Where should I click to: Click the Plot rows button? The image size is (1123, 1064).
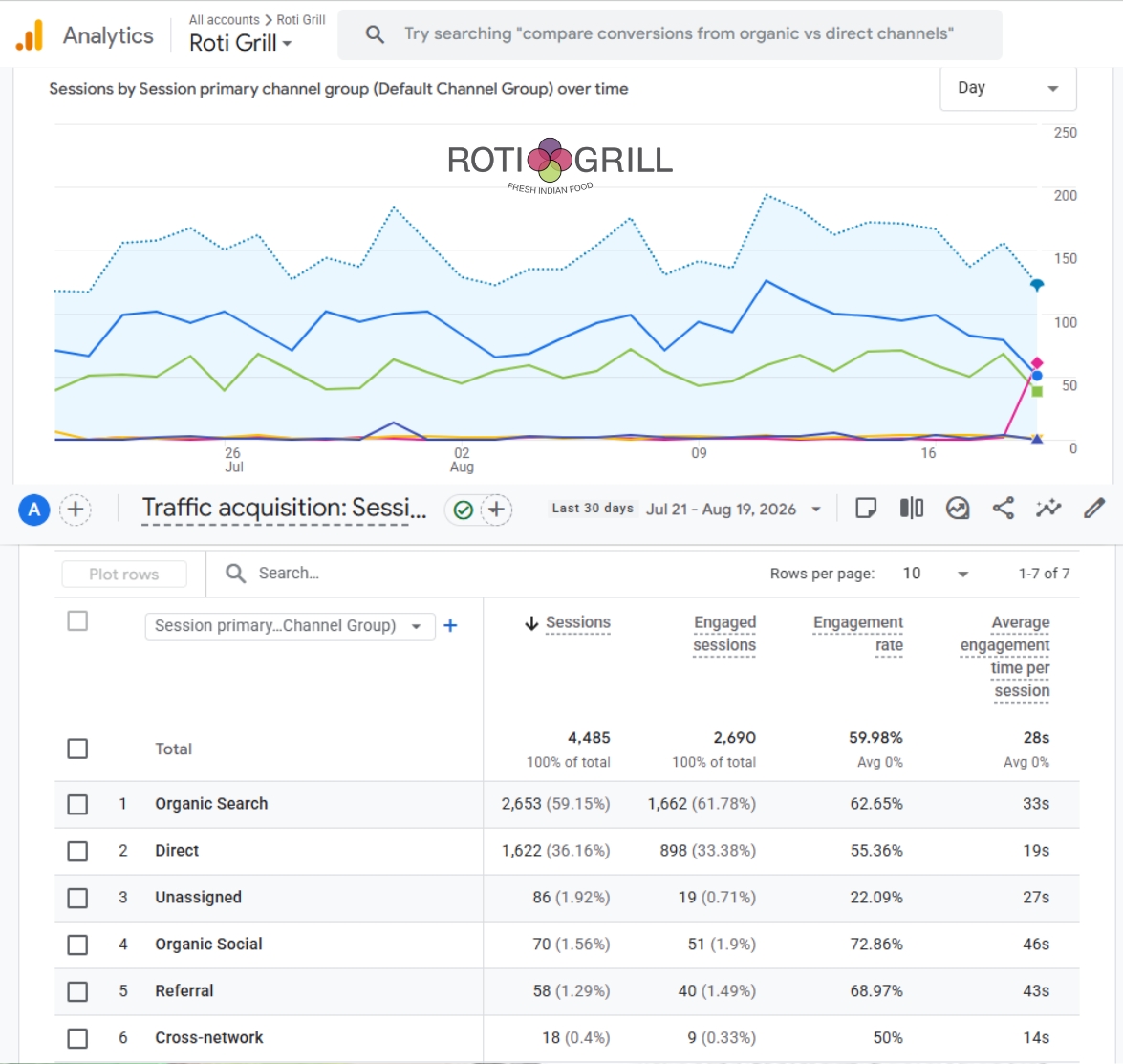124,574
